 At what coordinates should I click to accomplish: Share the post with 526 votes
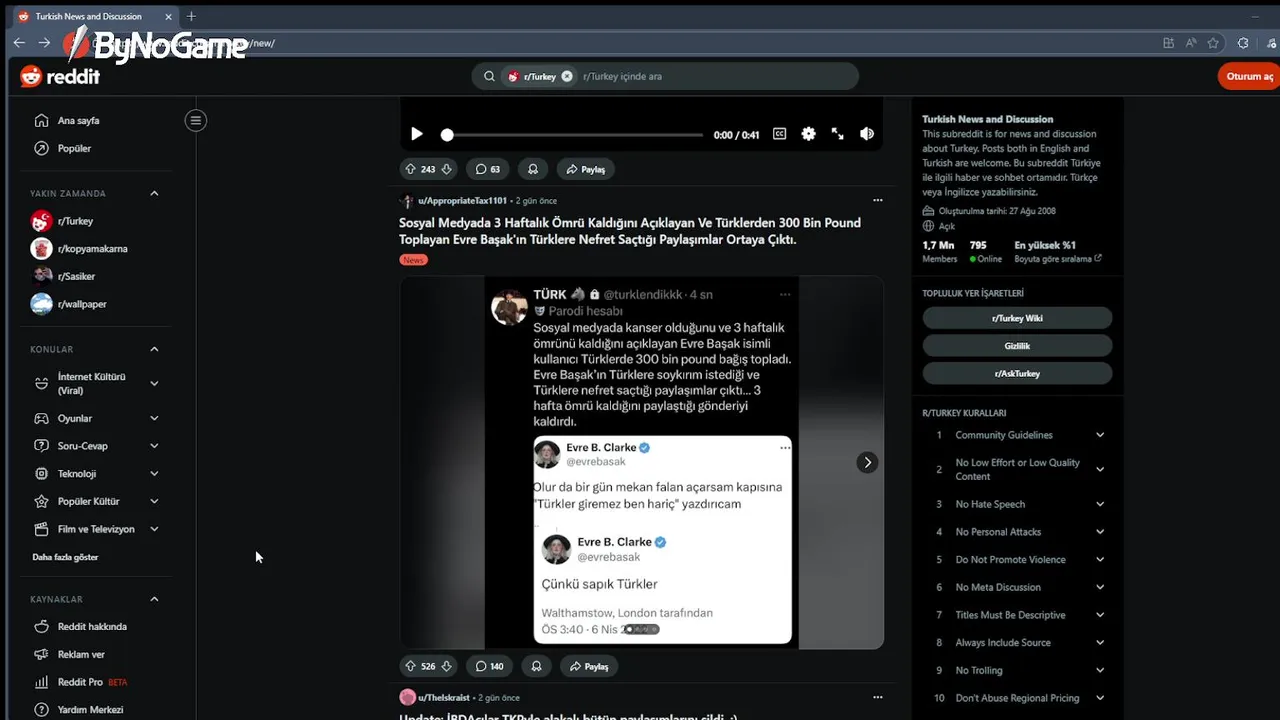pyautogui.click(x=589, y=666)
